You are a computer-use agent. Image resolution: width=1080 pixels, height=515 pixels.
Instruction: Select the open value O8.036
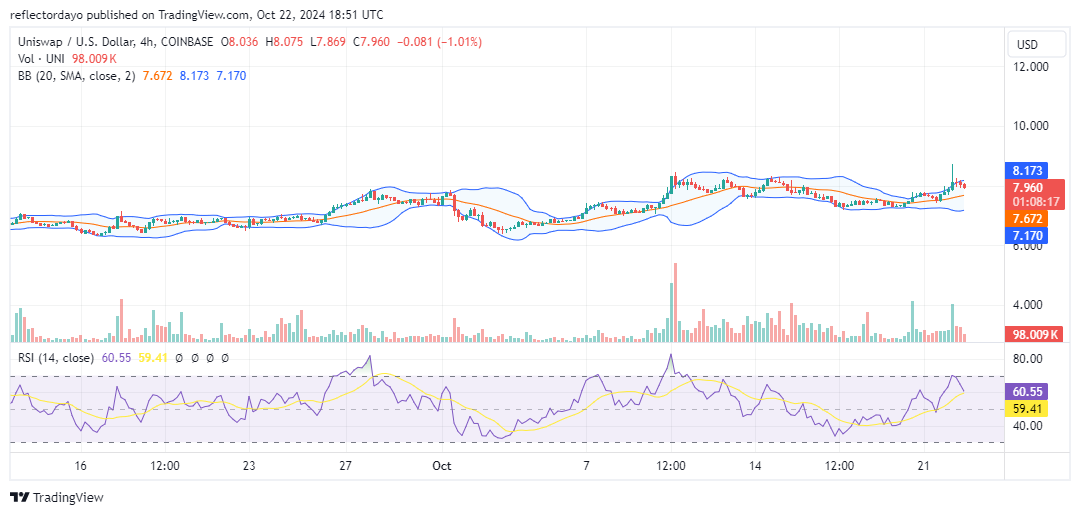coord(239,42)
